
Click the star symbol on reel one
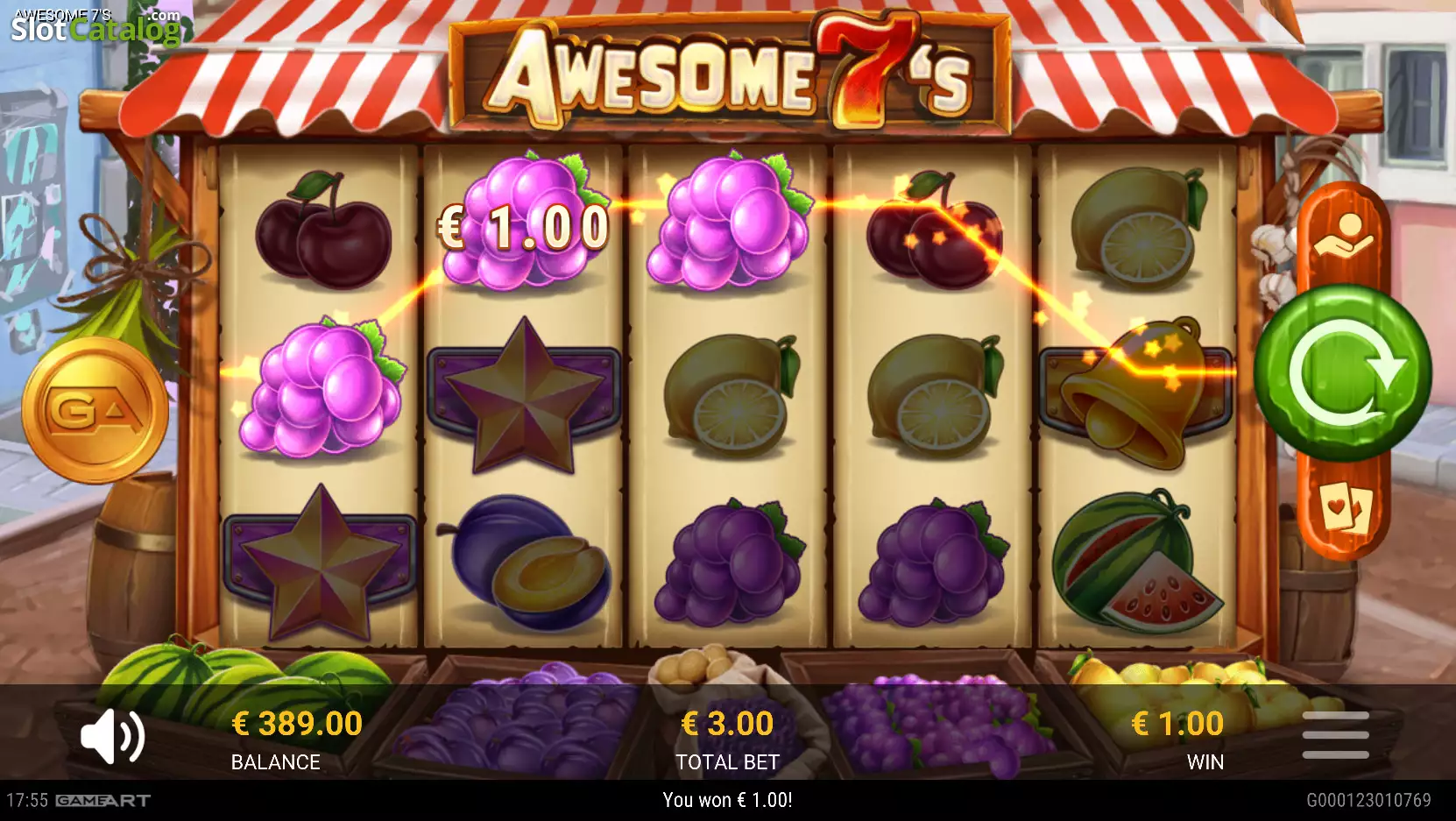[x=321, y=563]
